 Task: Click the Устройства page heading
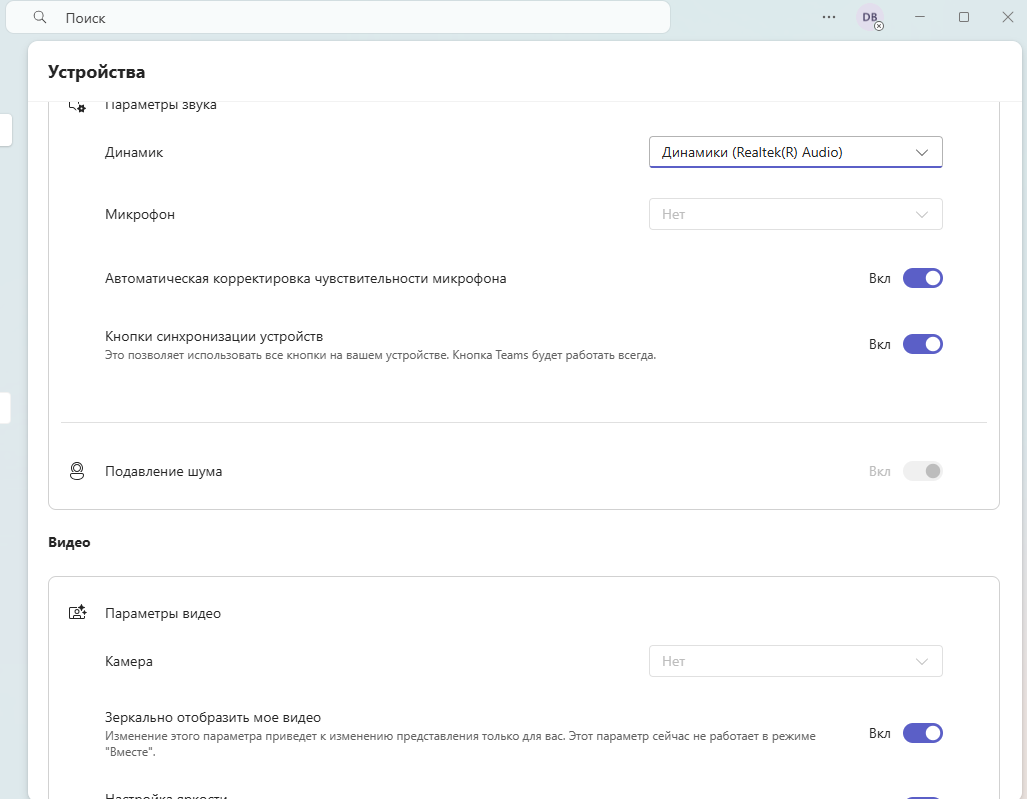click(x=96, y=72)
